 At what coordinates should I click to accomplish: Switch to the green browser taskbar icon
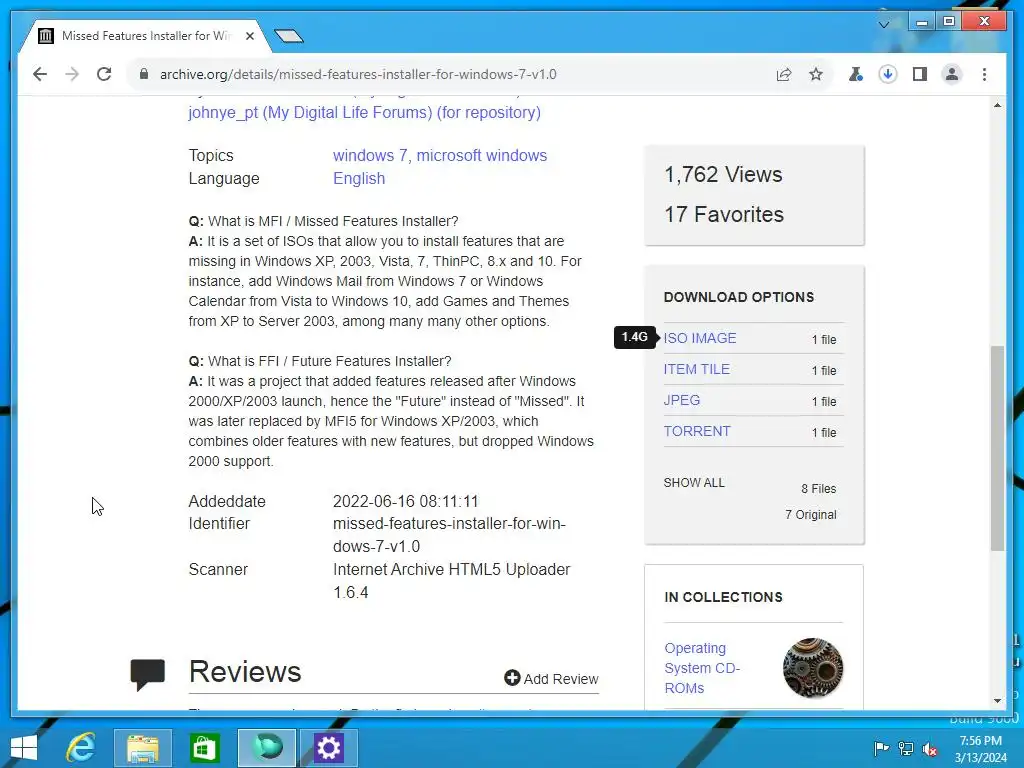[x=266, y=748]
